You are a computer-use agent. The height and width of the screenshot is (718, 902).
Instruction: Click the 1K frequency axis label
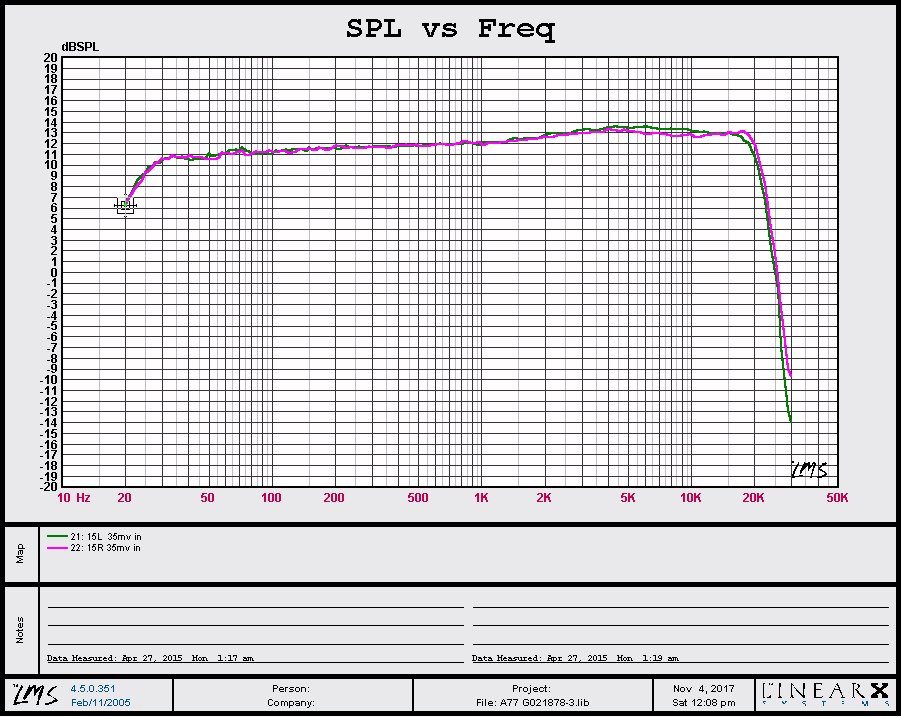(x=481, y=498)
